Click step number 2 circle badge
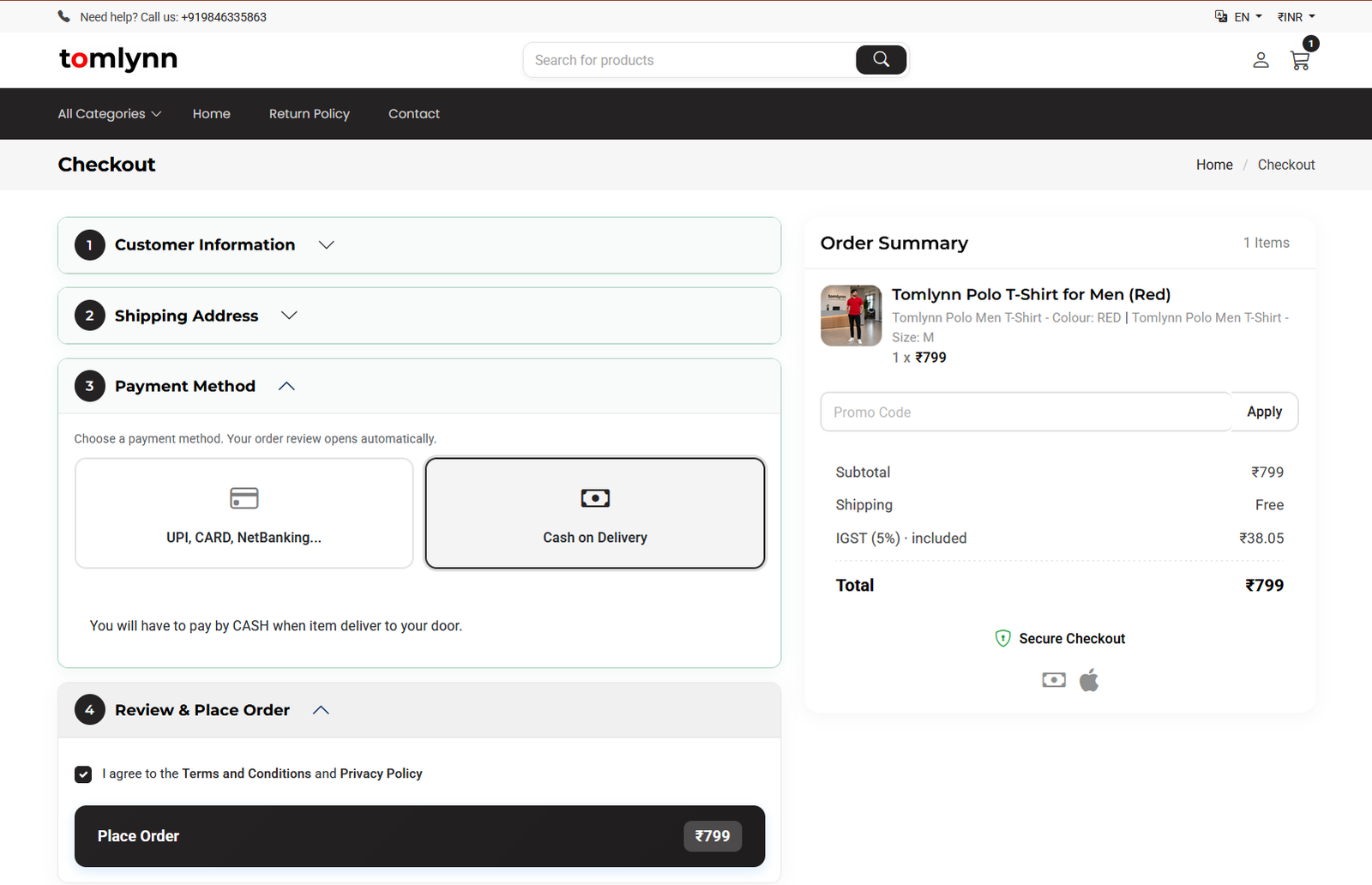 click(89, 316)
